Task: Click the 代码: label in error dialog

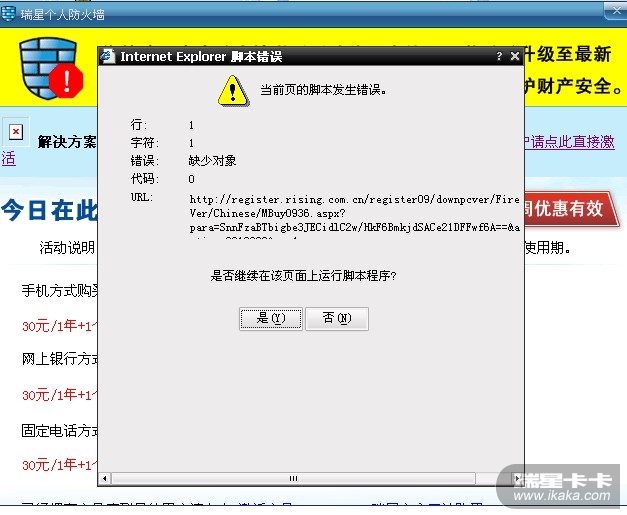Action: pyautogui.click(x=144, y=178)
